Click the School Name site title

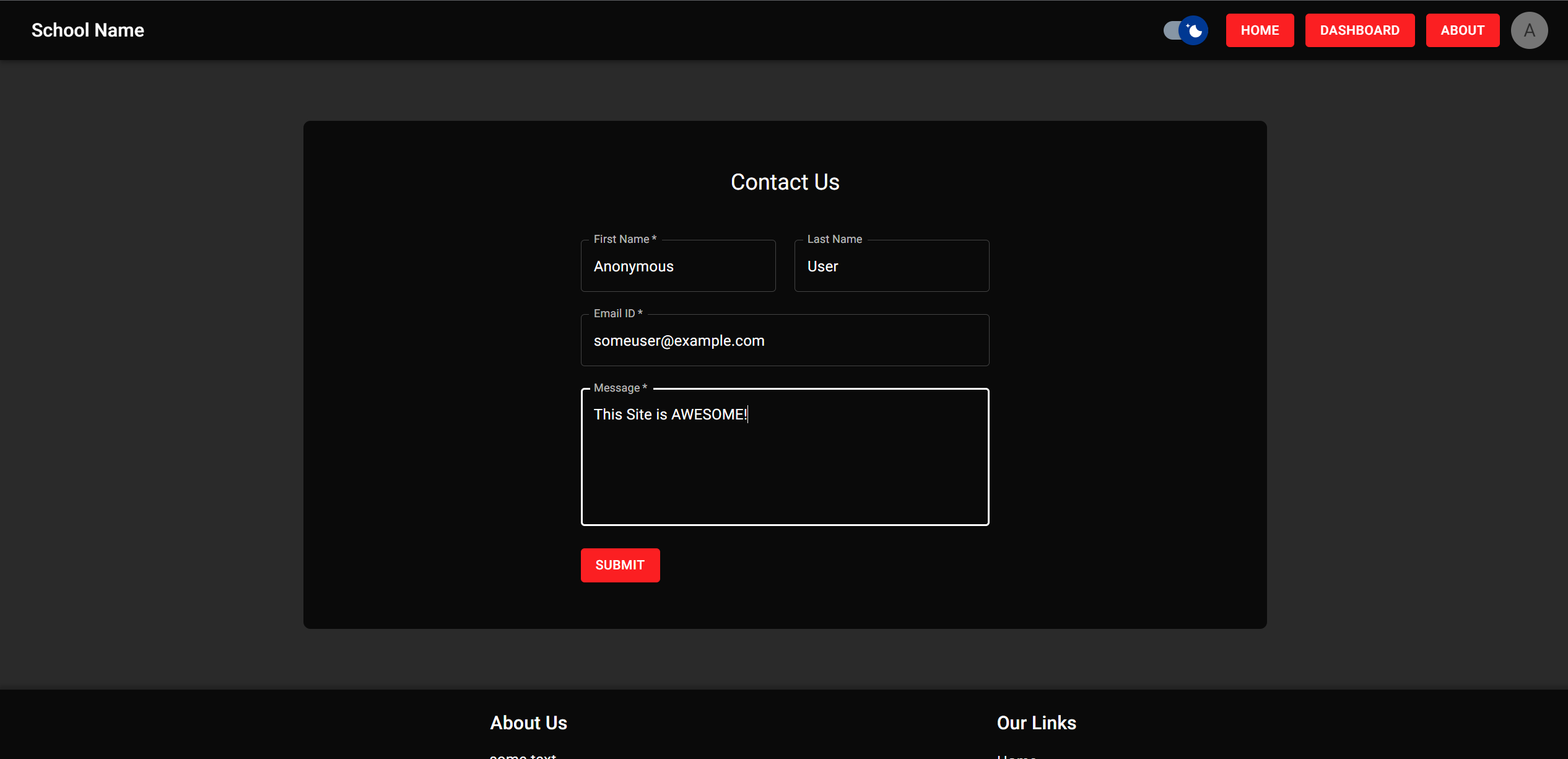pos(87,30)
